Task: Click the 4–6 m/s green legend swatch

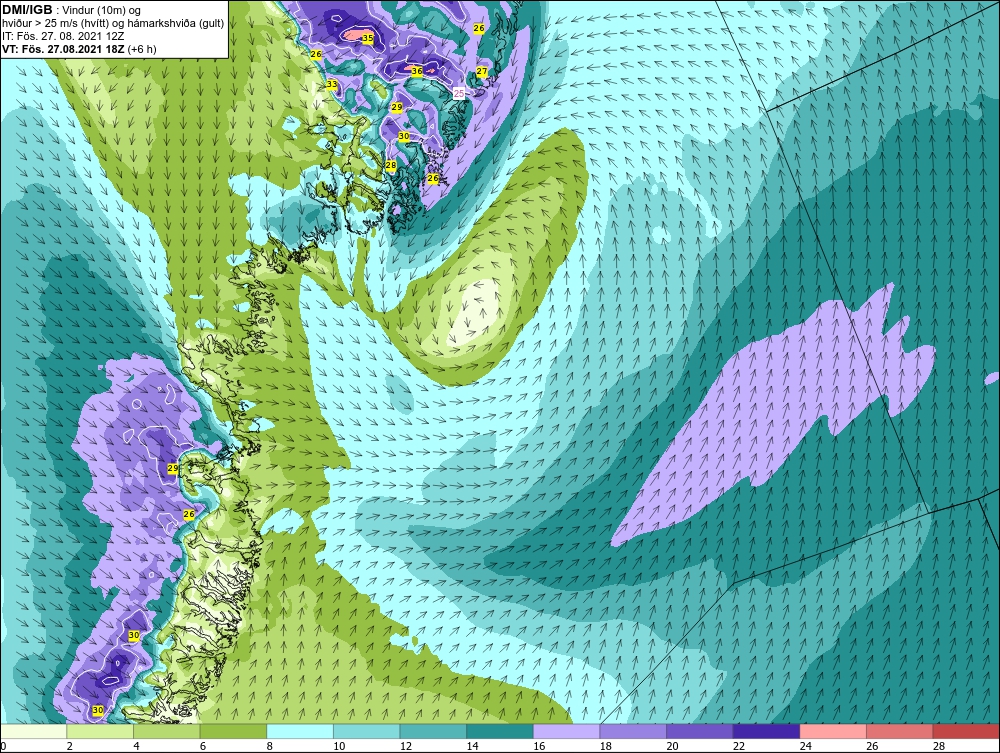Action: pyautogui.click(x=166, y=731)
